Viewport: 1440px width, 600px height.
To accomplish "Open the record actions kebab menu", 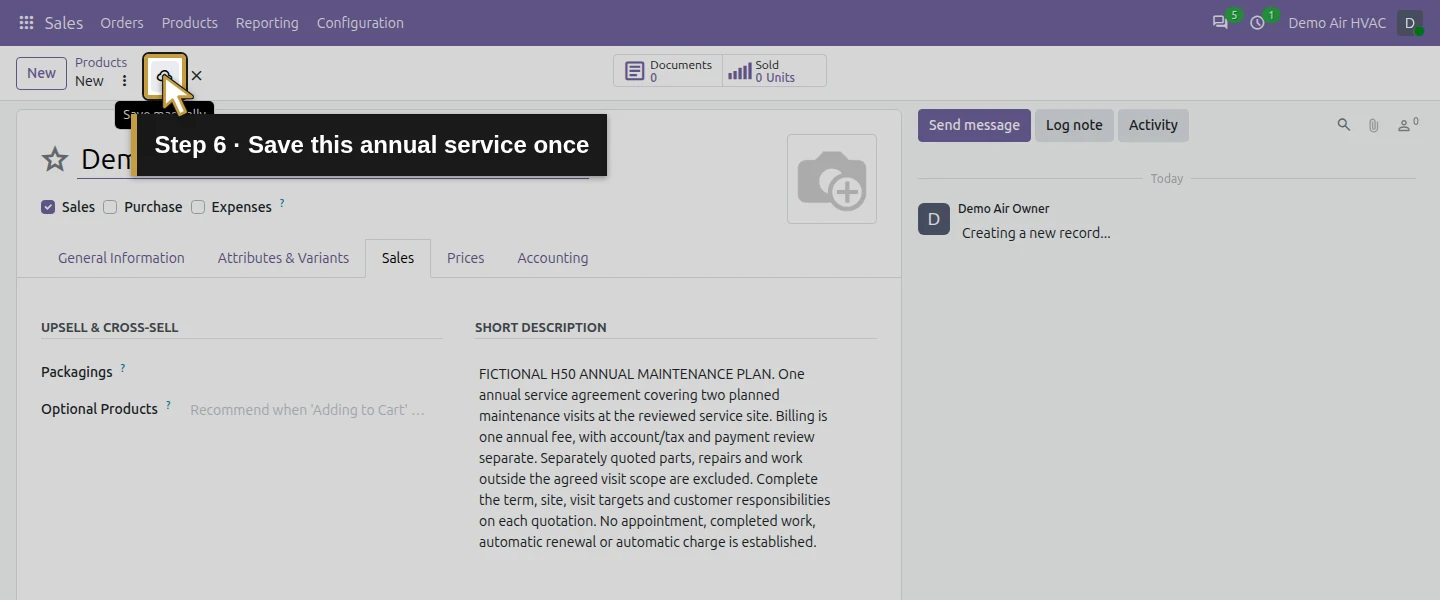I will coord(124,81).
